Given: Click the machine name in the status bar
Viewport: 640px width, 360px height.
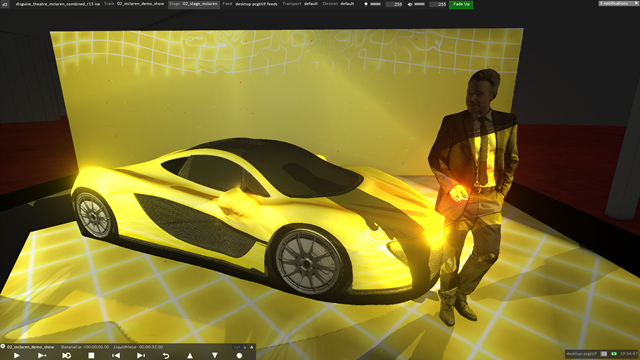Looking at the screenshot, I should coord(581,353).
